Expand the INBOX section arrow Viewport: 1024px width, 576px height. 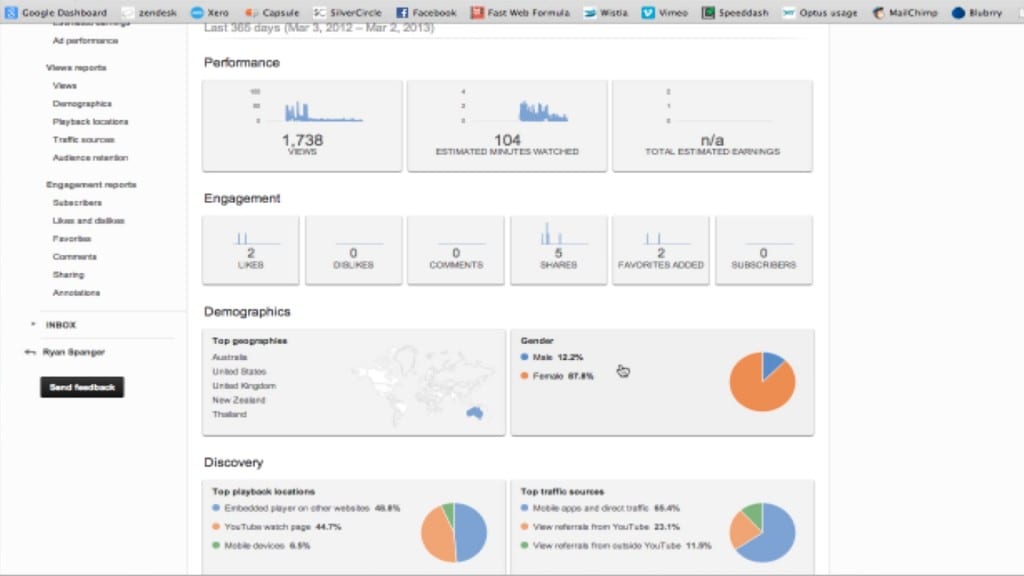pyautogui.click(x=33, y=325)
